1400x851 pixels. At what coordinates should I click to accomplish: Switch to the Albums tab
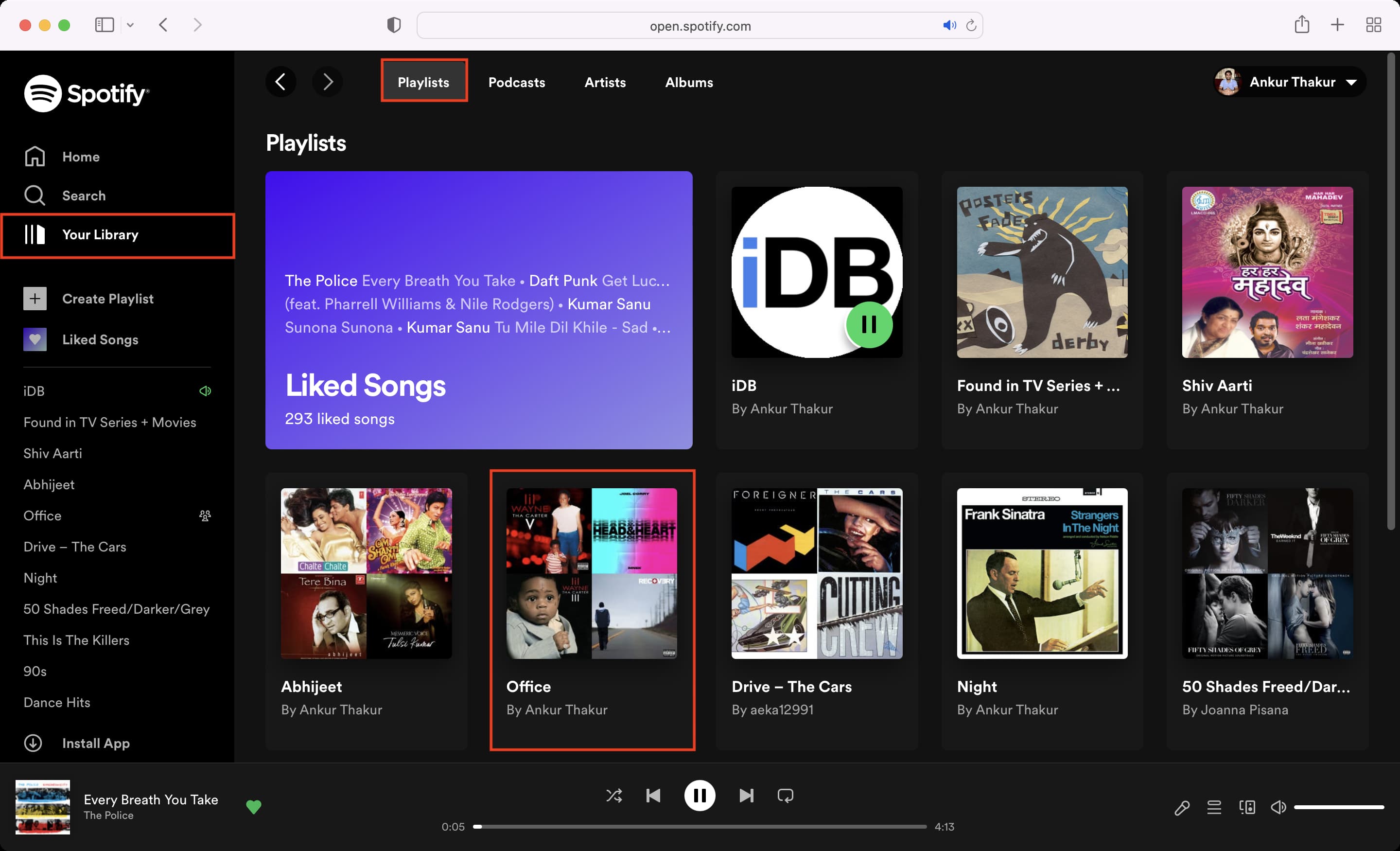[689, 83]
